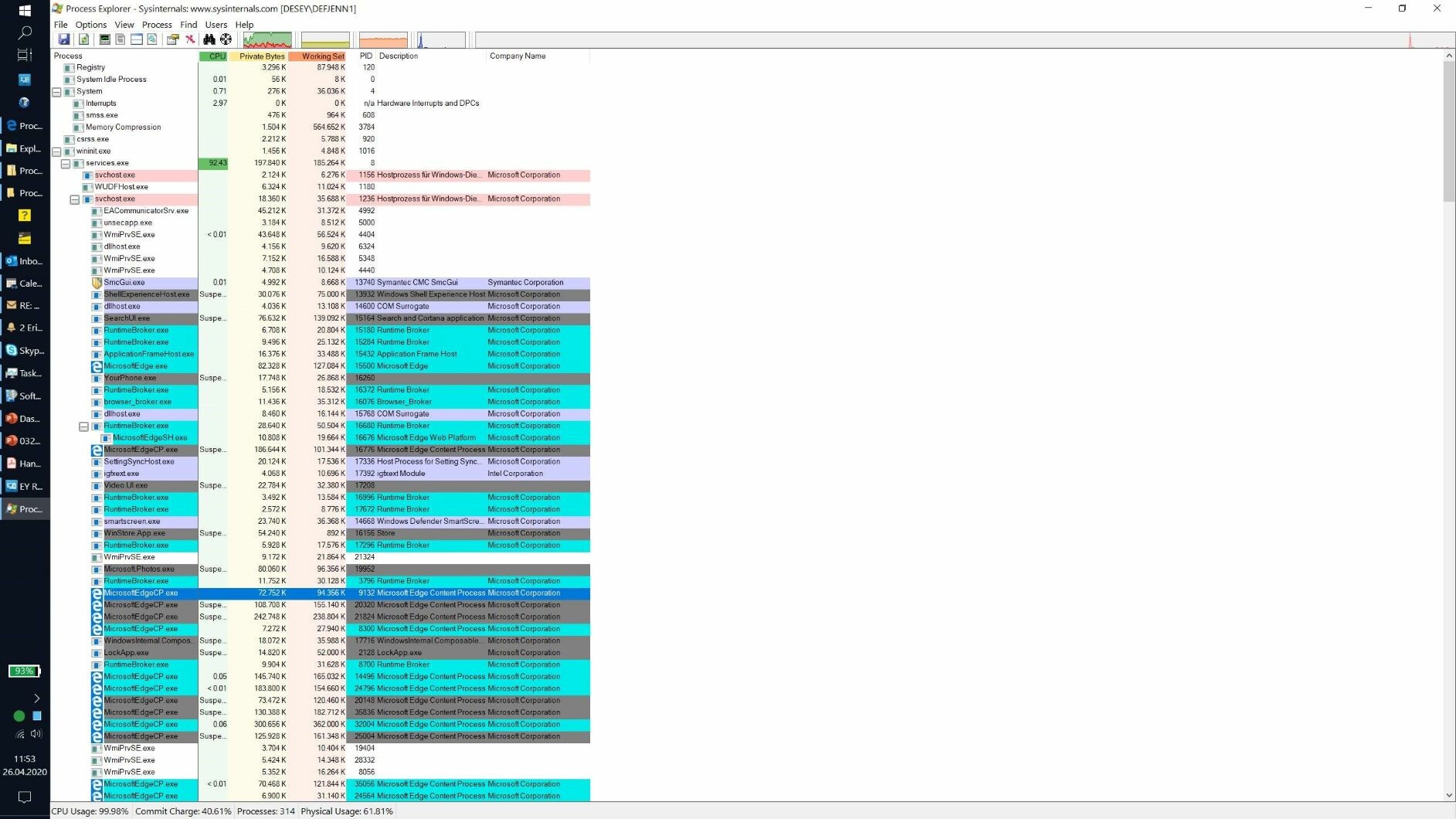Open the Users menu

tap(216, 25)
